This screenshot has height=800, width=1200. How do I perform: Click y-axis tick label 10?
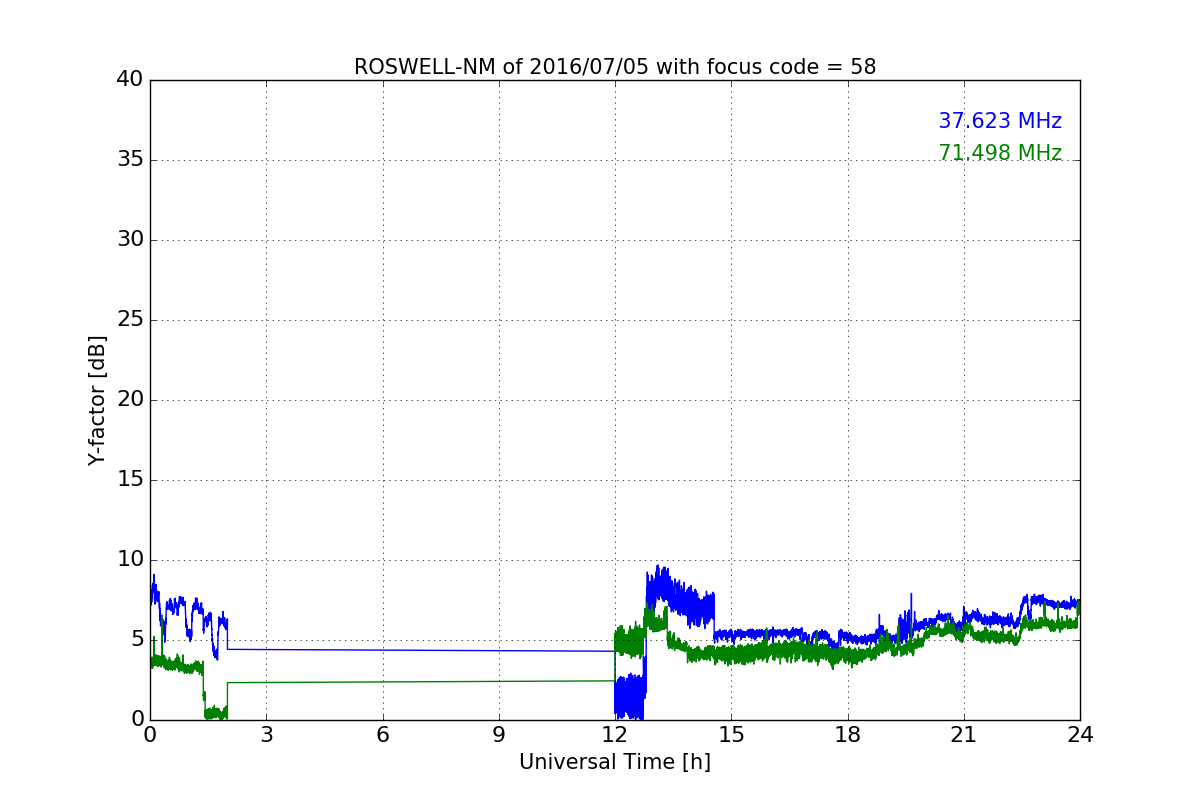pos(130,559)
